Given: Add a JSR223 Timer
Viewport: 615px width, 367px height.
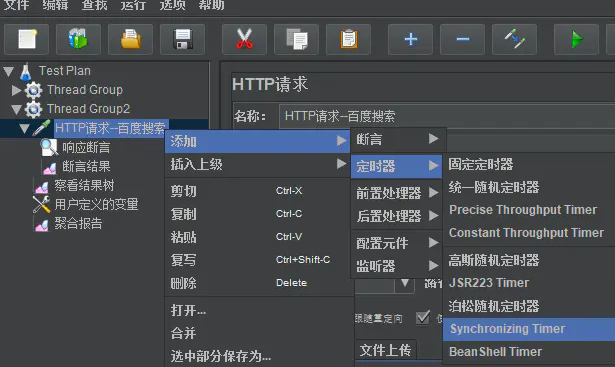Looking at the screenshot, I should (529, 283).
